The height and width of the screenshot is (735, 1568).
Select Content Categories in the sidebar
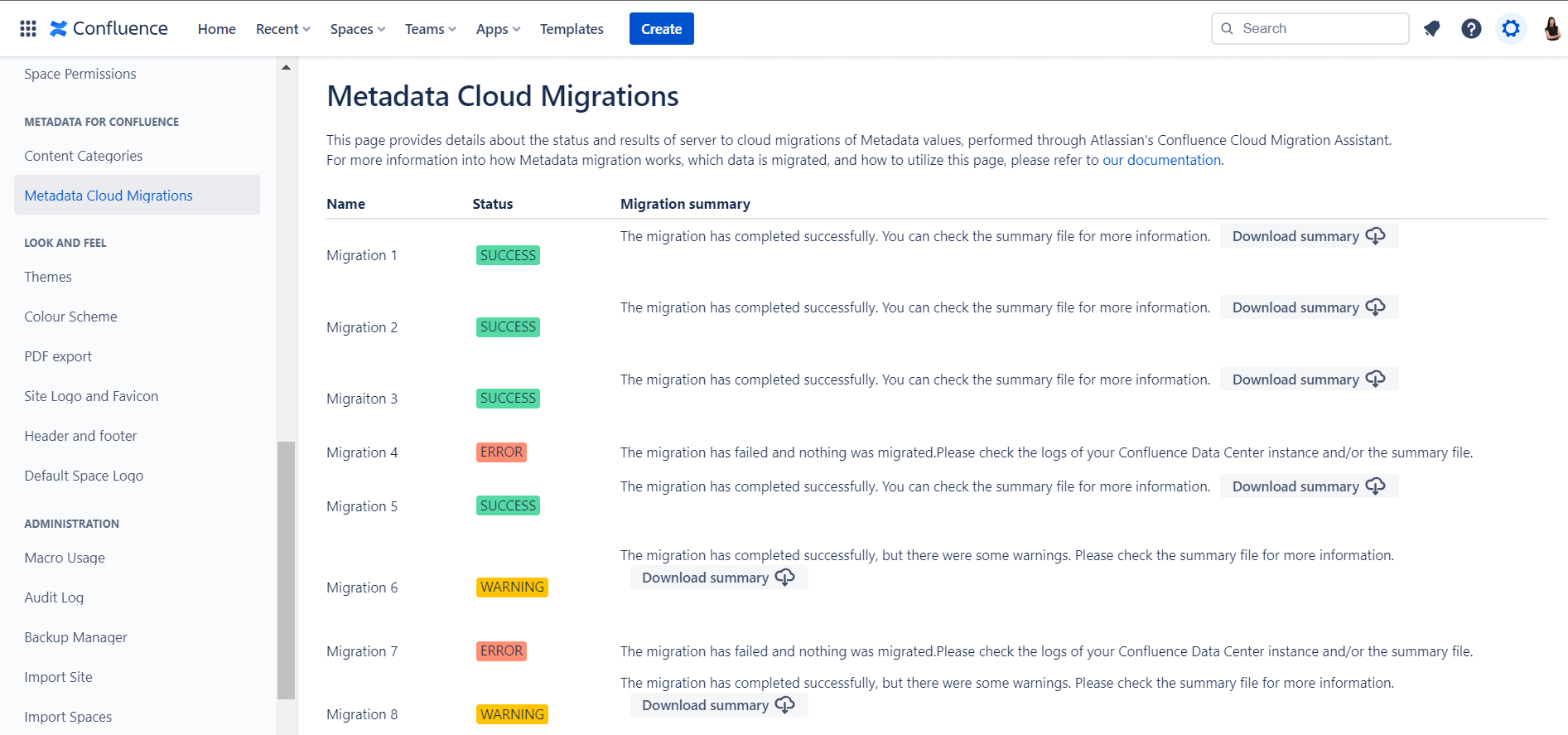tap(84, 156)
